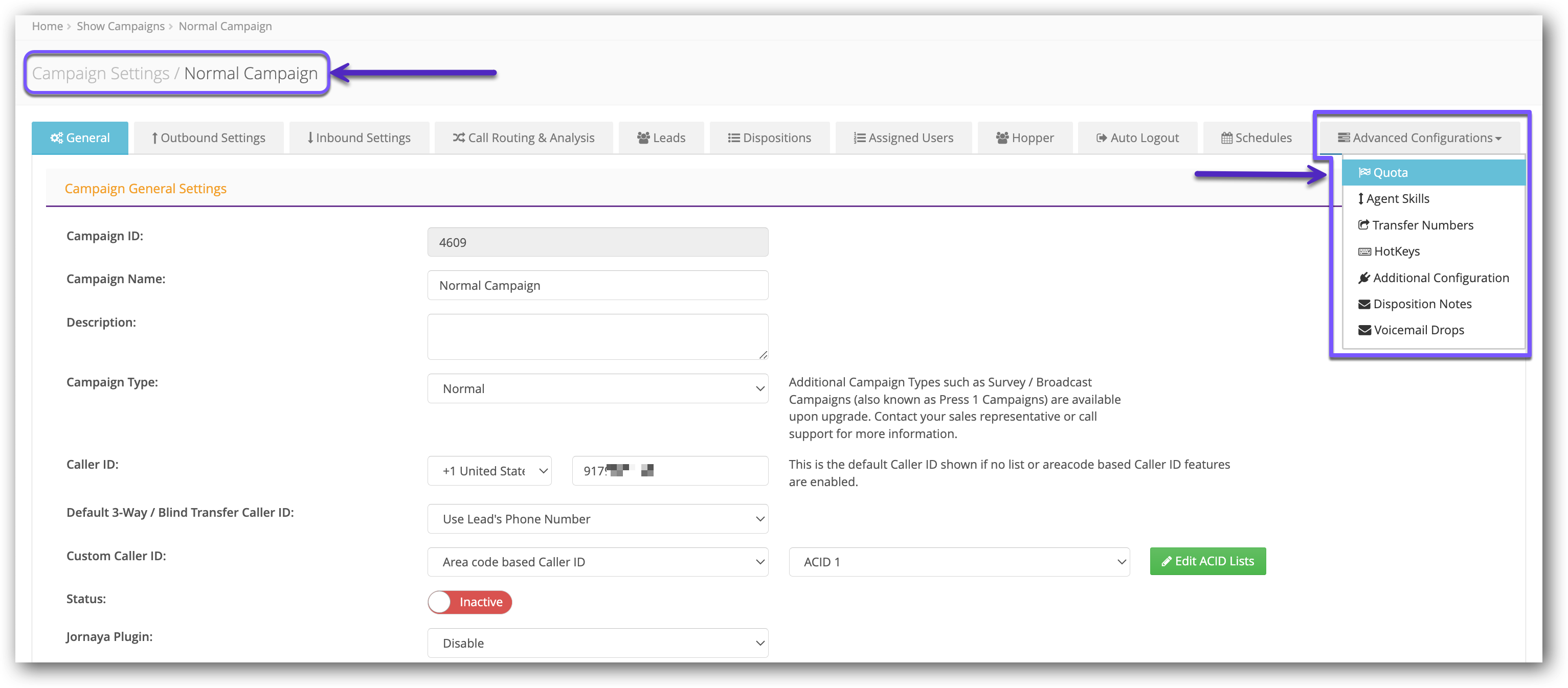Viewport: 1568px width, 688px height.
Task: Open the Campaign Type dropdown
Action: pos(597,388)
